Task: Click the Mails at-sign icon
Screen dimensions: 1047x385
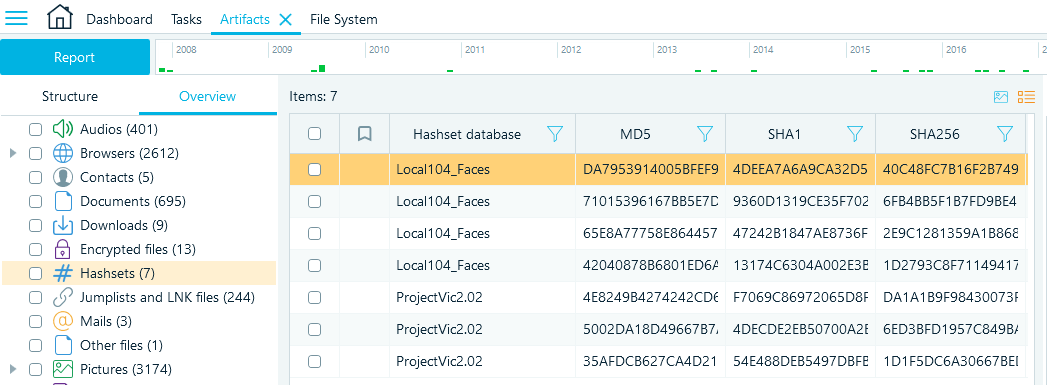Action: [62, 322]
